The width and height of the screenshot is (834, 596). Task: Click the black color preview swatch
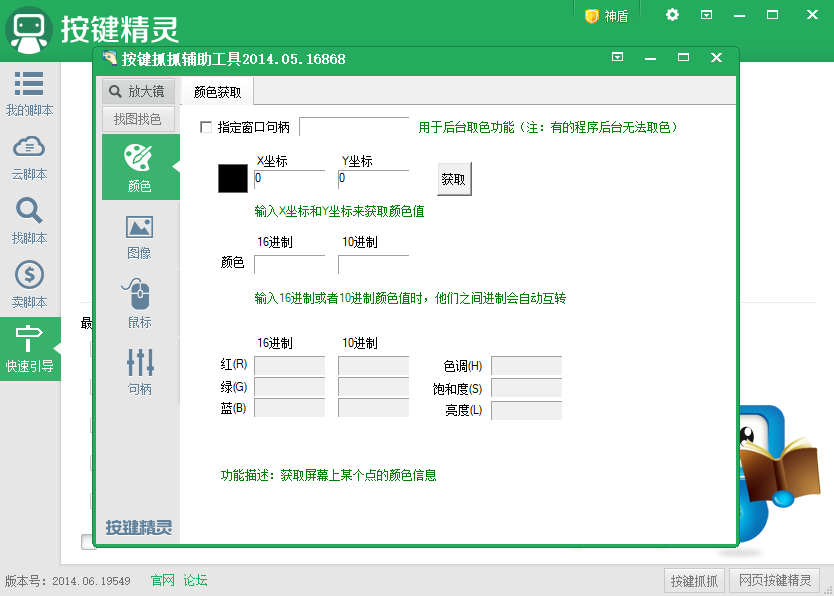(x=233, y=178)
